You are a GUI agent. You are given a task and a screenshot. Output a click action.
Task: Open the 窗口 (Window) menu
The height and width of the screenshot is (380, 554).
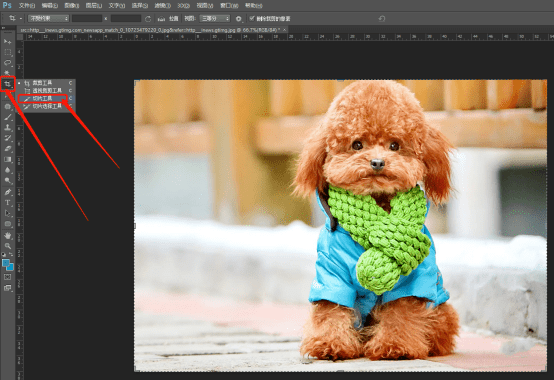tap(229, 6)
